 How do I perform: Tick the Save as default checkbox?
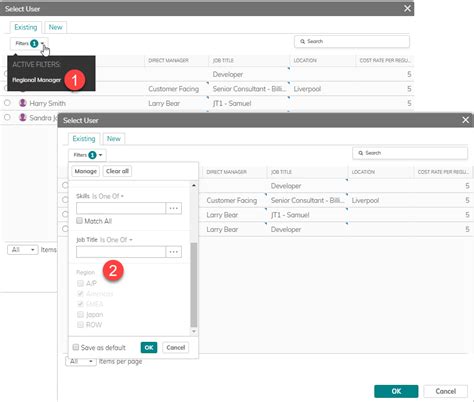coord(76,347)
